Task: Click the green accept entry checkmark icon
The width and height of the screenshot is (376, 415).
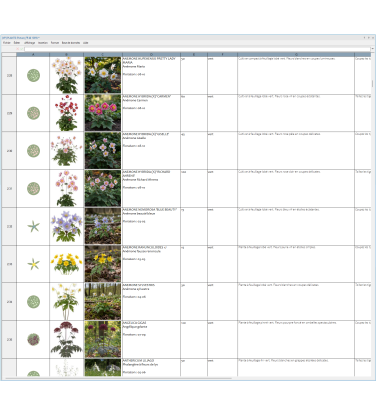Action: coord(22,49)
